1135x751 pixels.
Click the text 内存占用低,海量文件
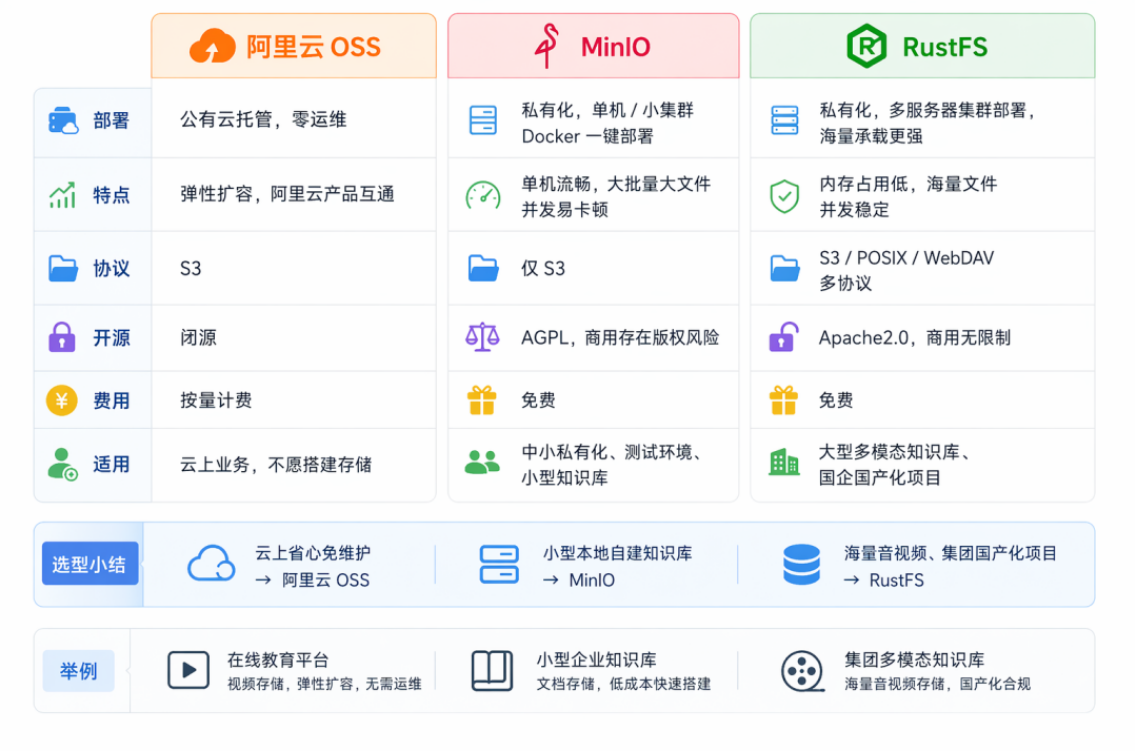(x=908, y=184)
